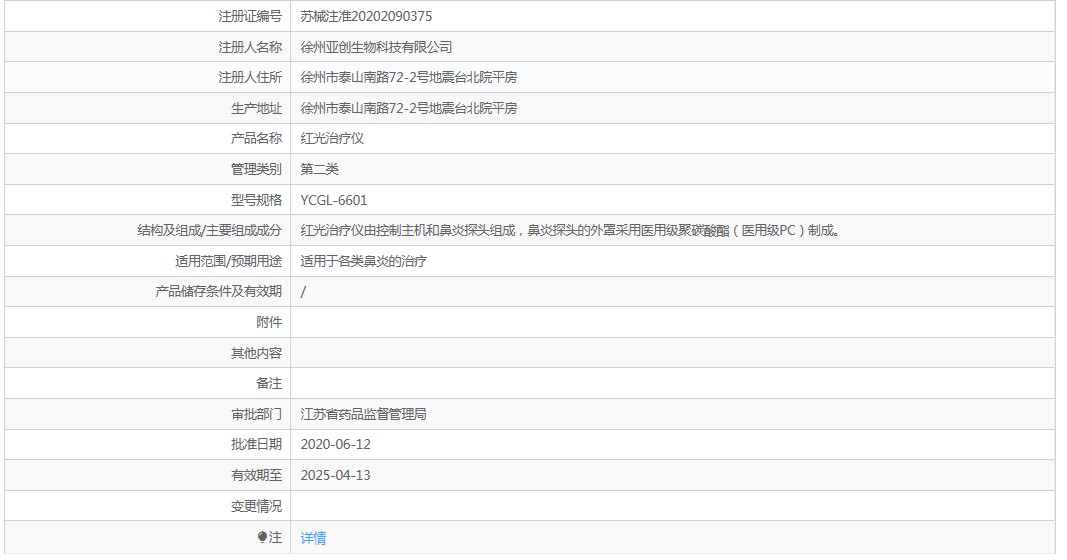Click the 管理类别 label

pyautogui.click(x=256, y=169)
